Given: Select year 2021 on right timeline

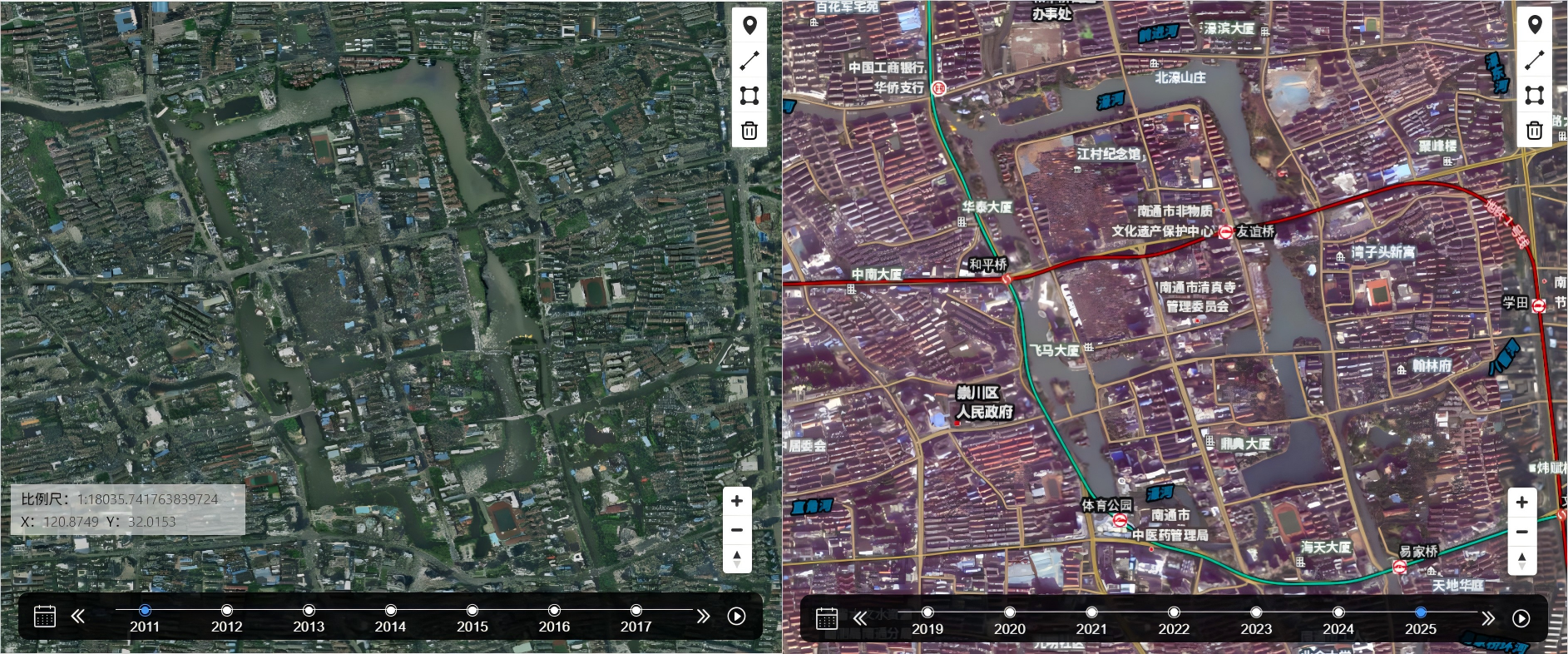Looking at the screenshot, I should coord(1091,612).
